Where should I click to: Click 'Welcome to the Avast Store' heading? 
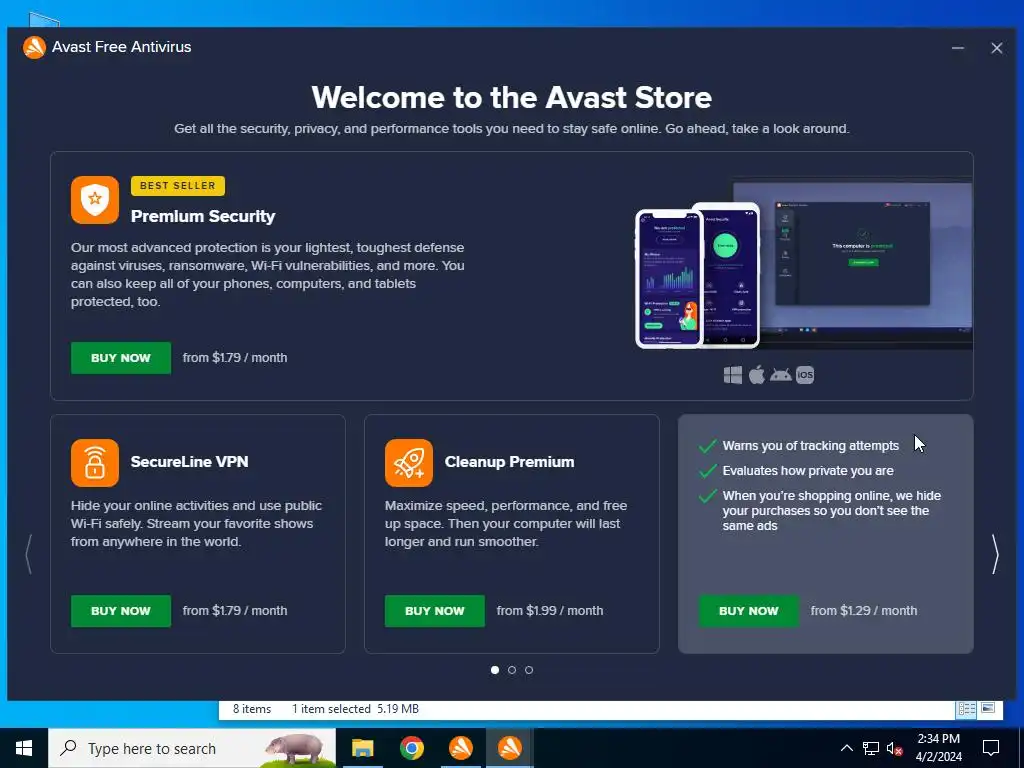click(512, 97)
